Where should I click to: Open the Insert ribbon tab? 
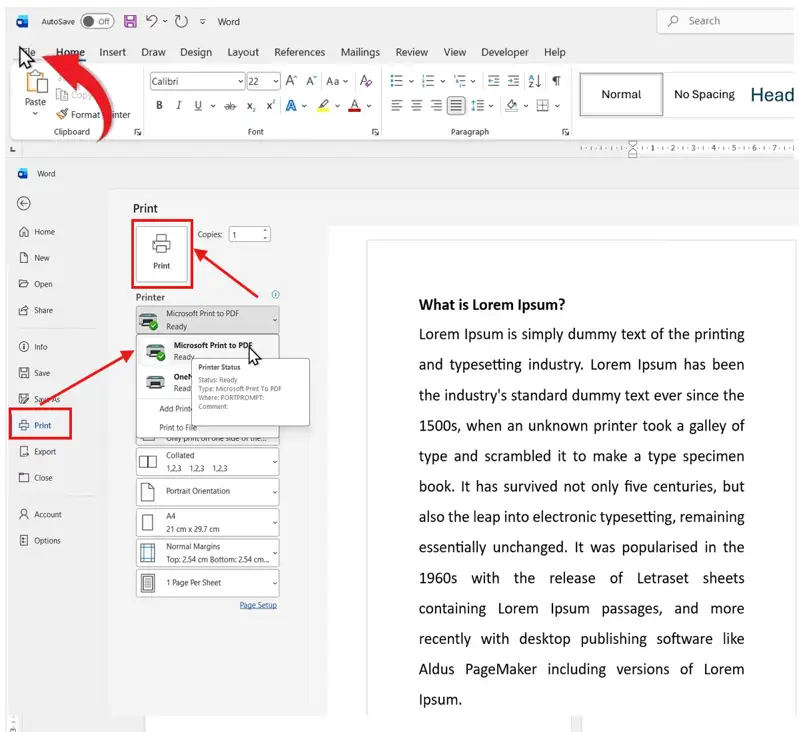click(113, 52)
